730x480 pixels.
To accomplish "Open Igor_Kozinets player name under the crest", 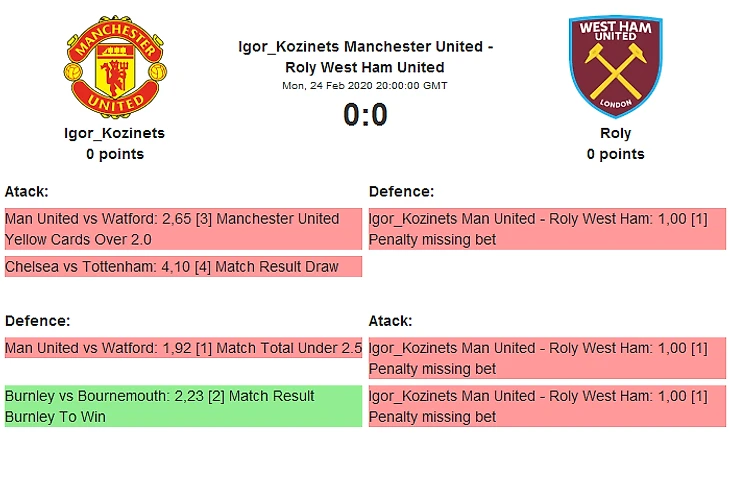I will point(116,133).
